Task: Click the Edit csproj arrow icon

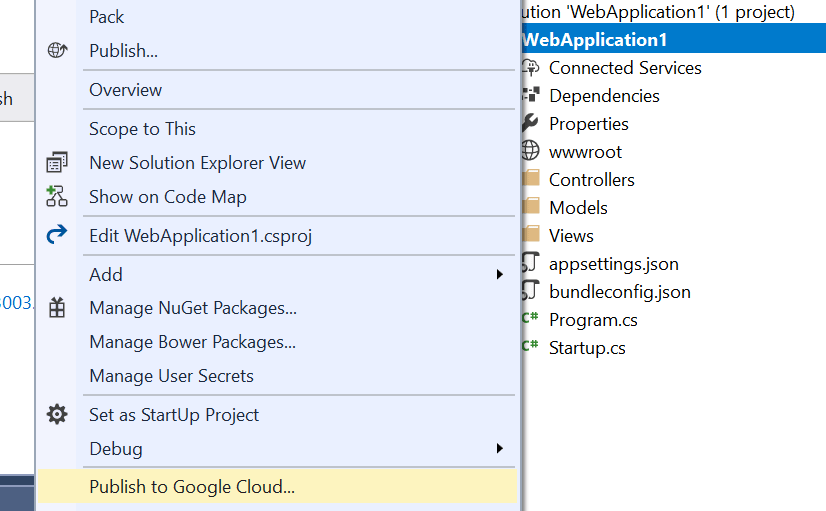Action: [57, 235]
